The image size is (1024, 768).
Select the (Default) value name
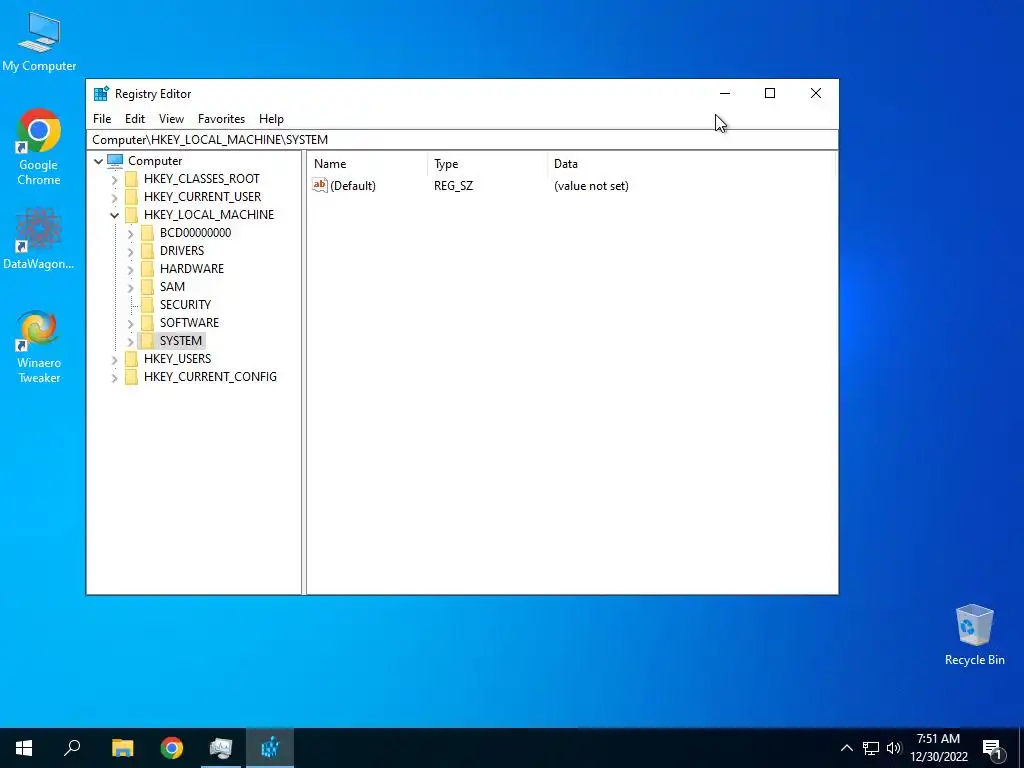[353, 185]
